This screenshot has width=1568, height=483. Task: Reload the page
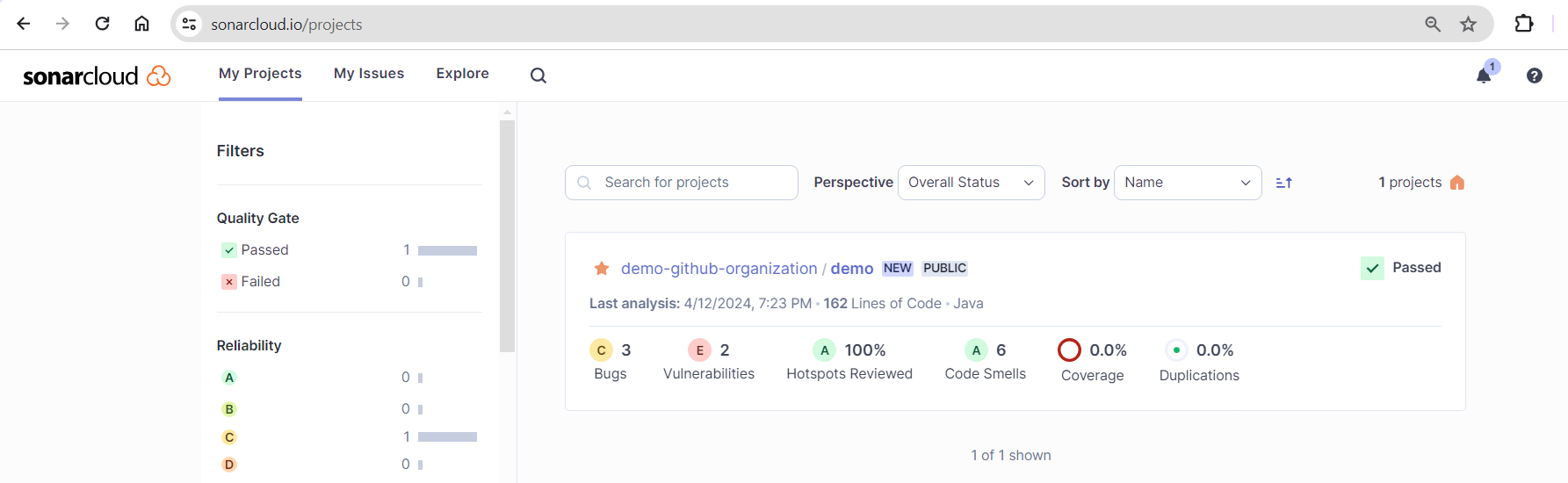(102, 24)
